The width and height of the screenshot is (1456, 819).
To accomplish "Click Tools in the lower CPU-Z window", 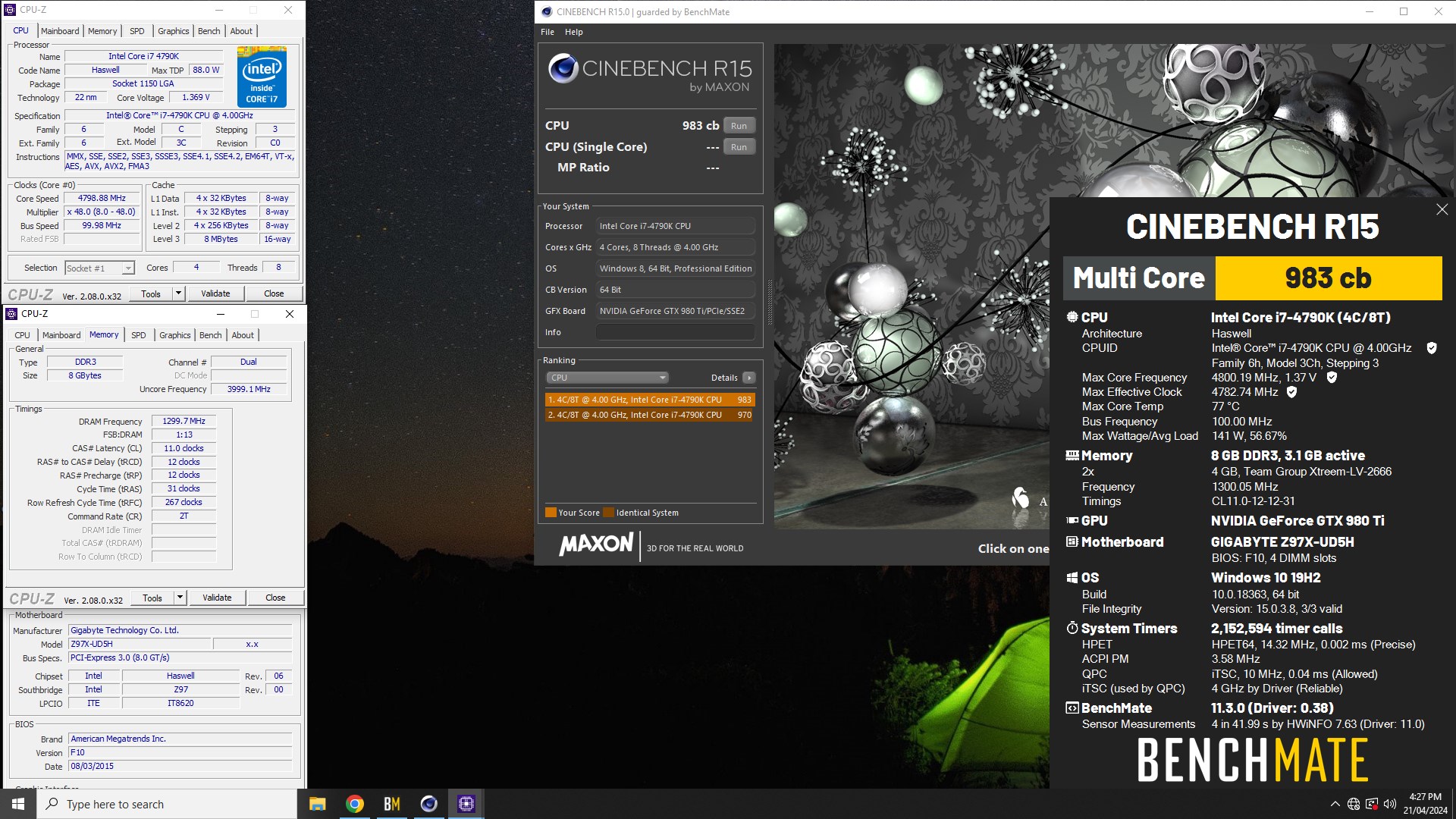I will (152, 598).
